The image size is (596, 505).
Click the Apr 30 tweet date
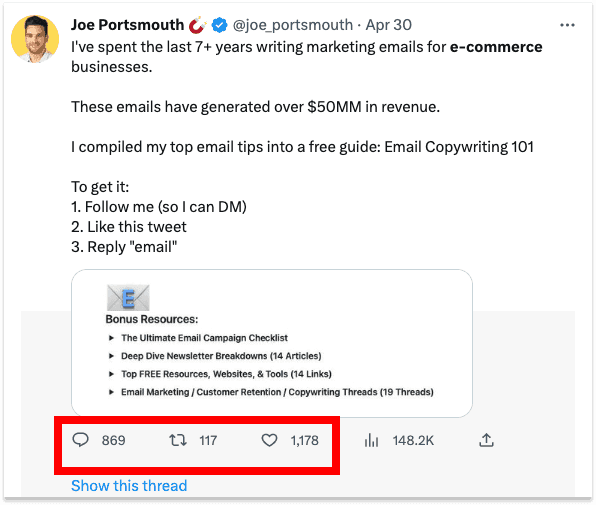(x=388, y=25)
